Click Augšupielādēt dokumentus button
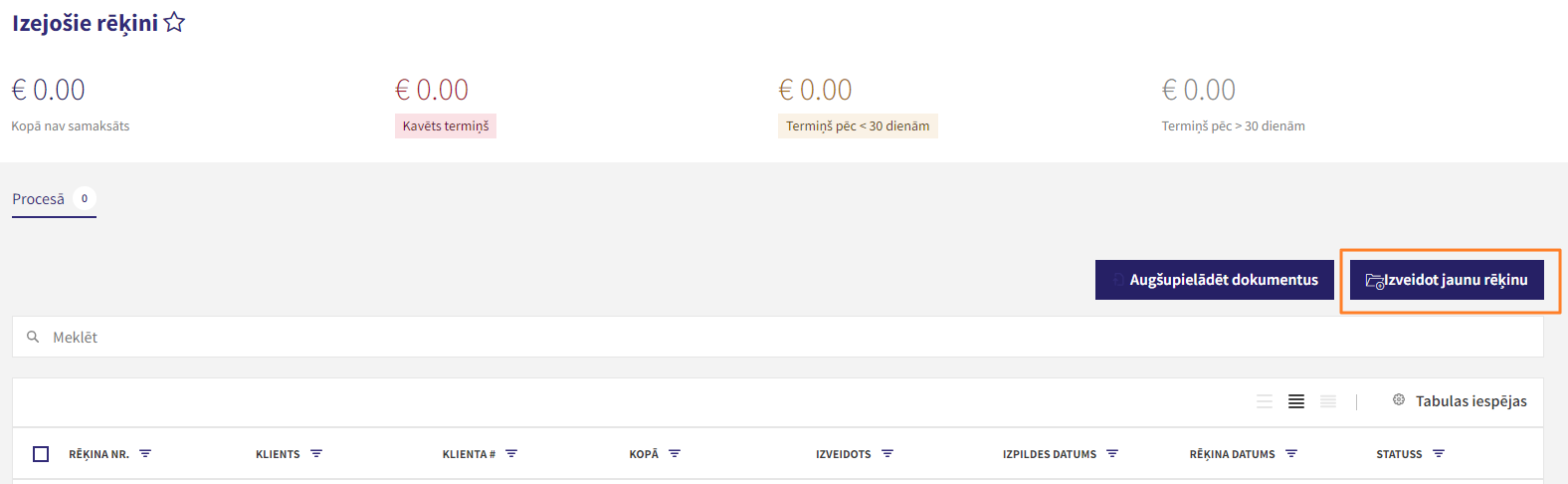1568x484 pixels. [1214, 280]
